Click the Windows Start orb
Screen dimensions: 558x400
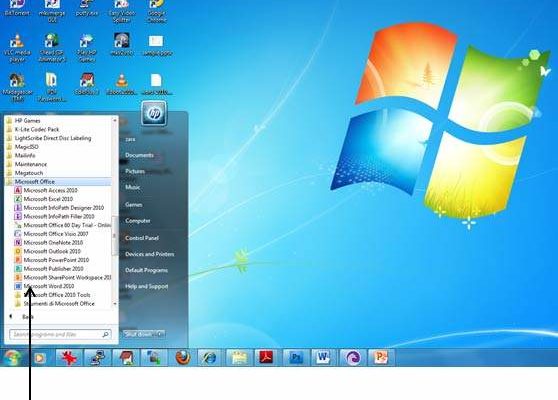(x=12, y=357)
